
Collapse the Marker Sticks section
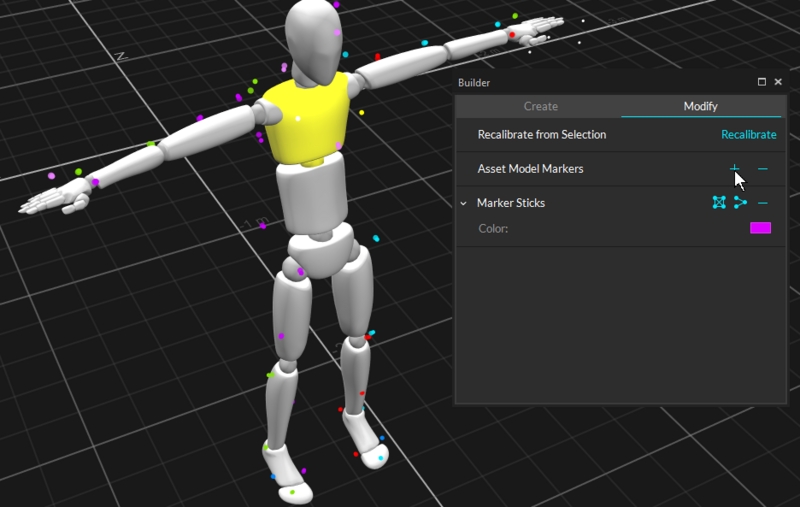point(464,203)
